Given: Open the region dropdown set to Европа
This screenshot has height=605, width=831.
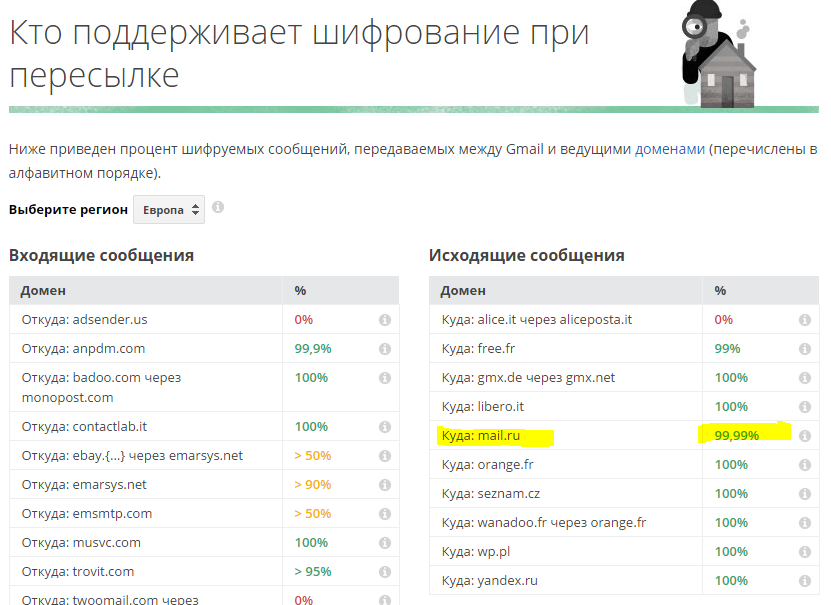Looking at the screenshot, I should [x=169, y=210].
